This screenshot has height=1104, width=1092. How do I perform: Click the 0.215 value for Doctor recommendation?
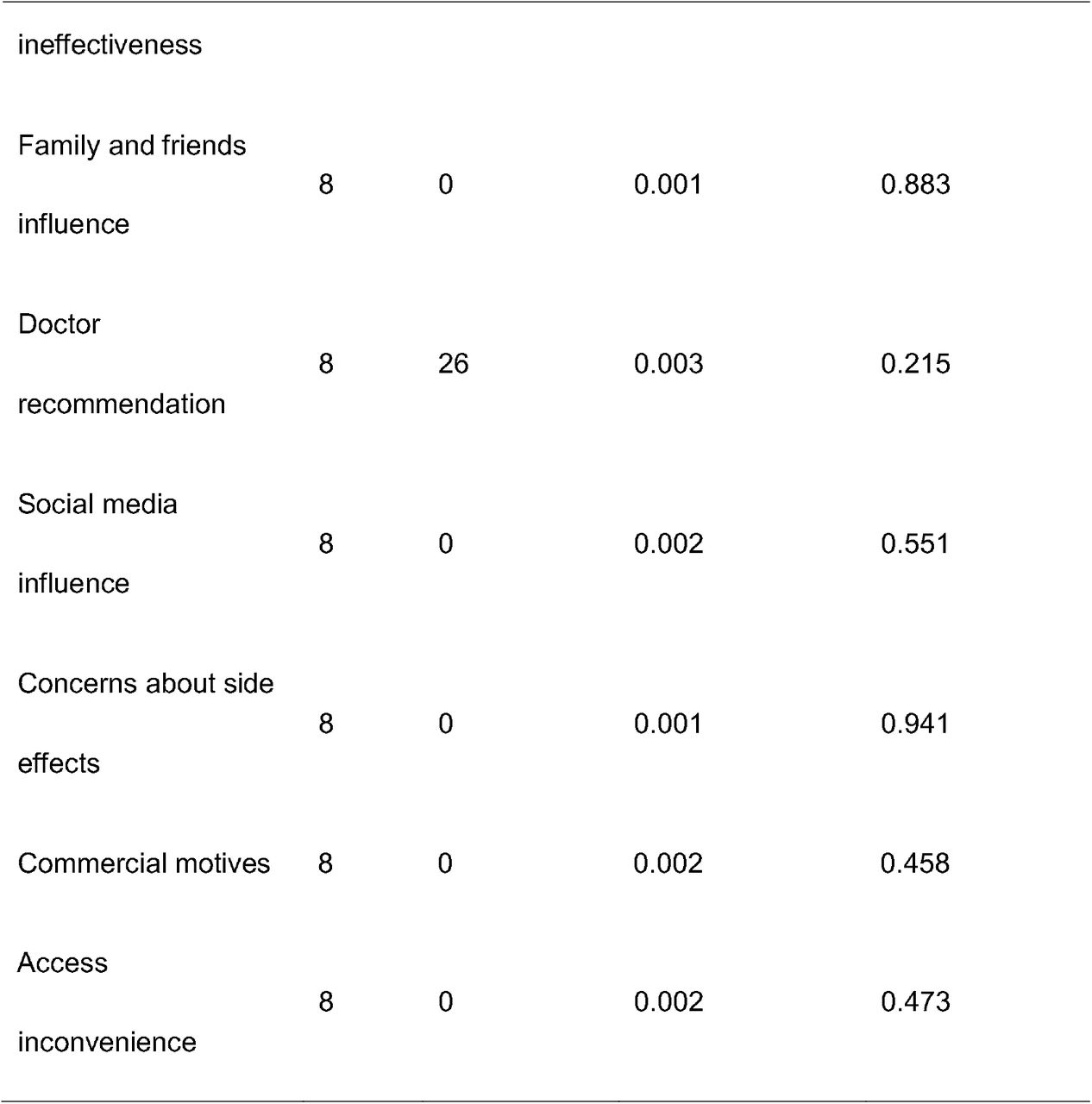[915, 364]
